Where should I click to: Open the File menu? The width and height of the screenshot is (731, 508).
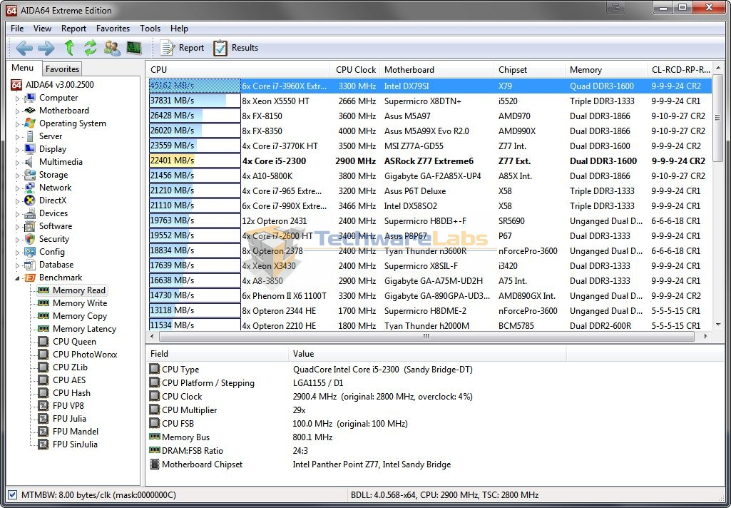pos(17,28)
